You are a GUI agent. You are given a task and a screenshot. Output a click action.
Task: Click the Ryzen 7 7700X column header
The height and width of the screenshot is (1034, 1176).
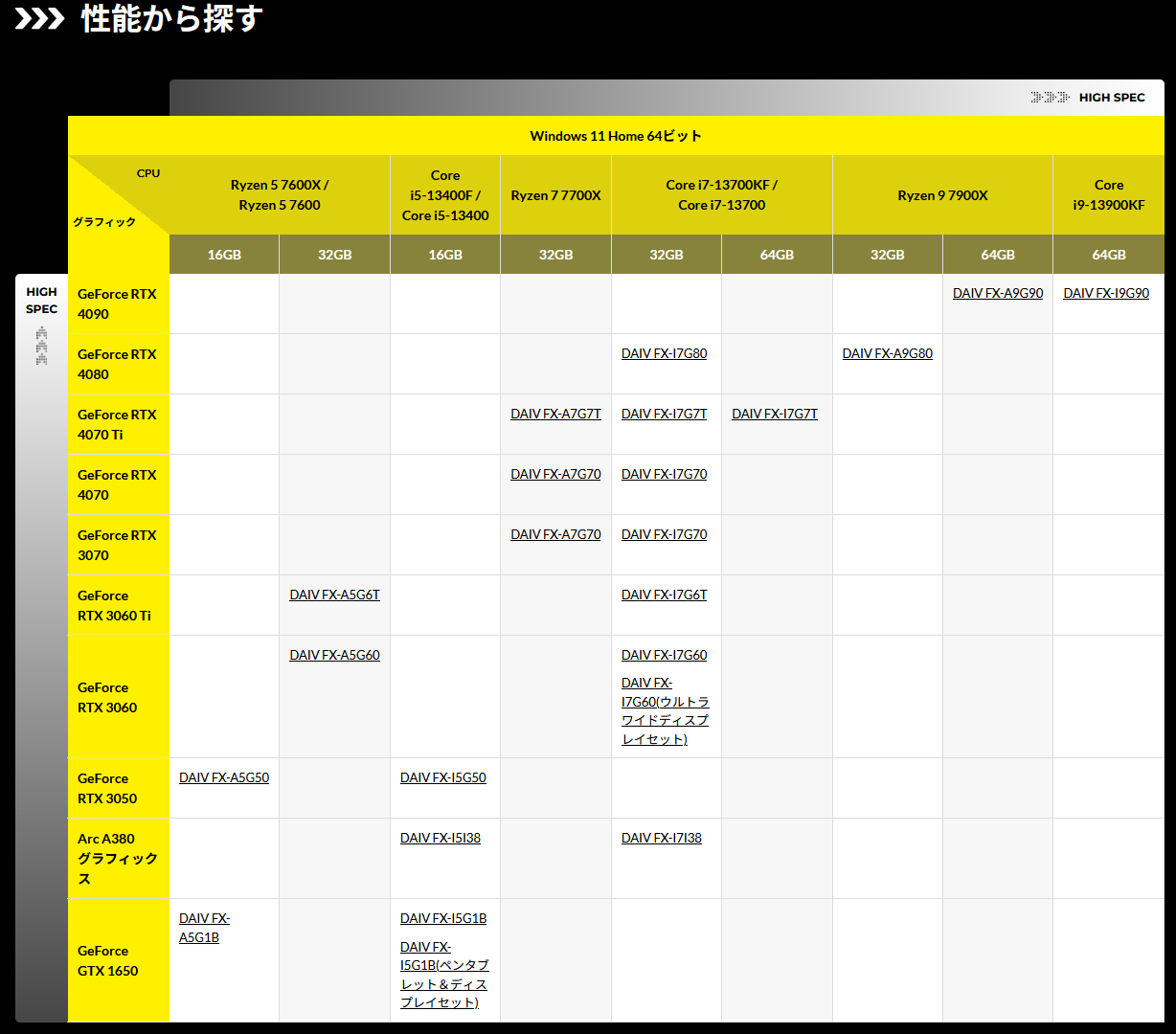555,195
